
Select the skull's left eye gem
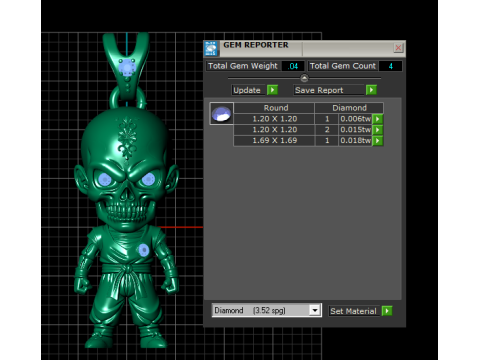tap(105, 180)
